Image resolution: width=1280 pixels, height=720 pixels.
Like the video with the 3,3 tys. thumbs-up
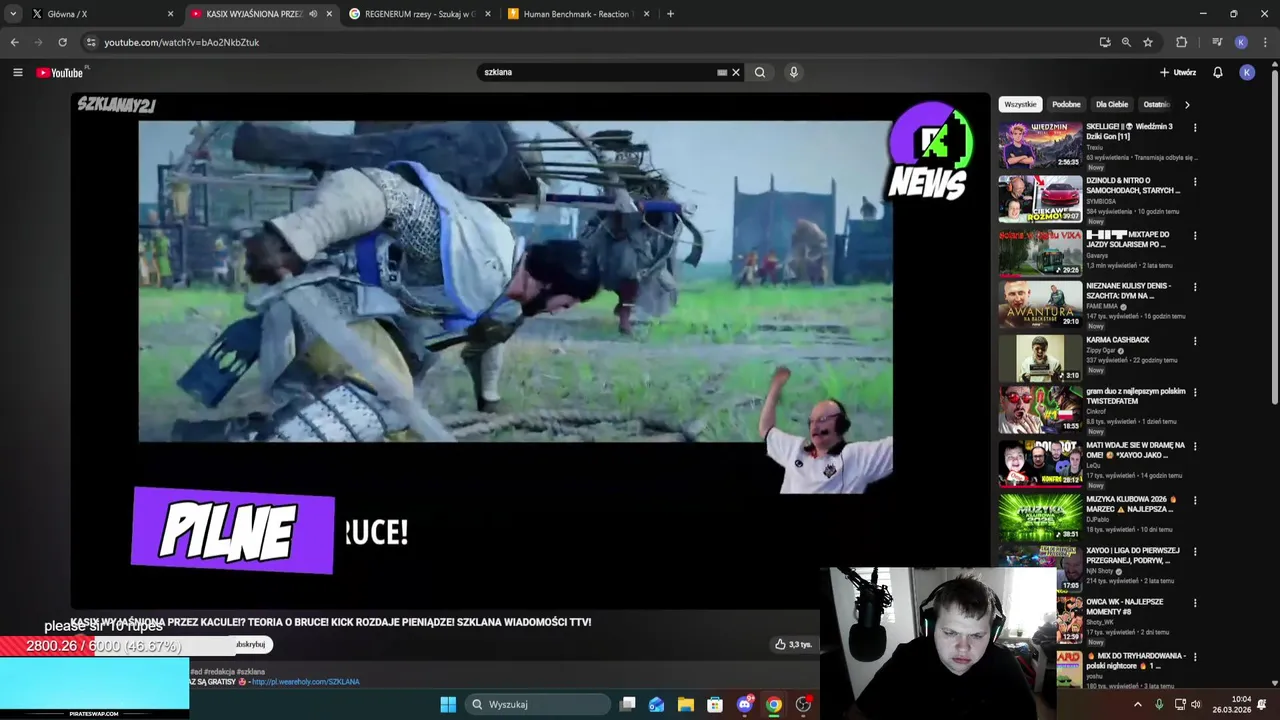point(792,644)
